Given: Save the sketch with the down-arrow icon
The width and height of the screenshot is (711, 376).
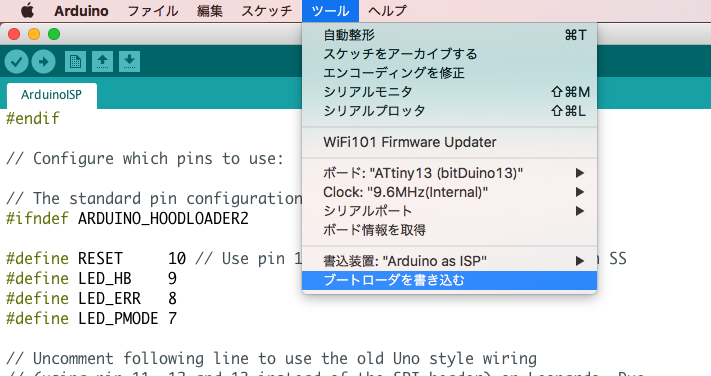Looking at the screenshot, I should (x=130, y=61).
